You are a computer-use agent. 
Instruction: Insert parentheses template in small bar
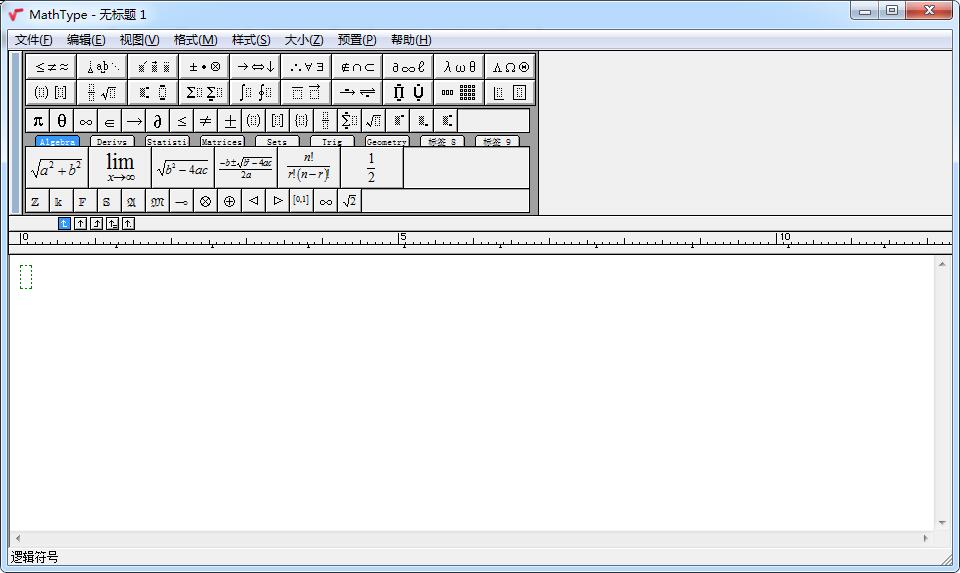pos(253,121)
